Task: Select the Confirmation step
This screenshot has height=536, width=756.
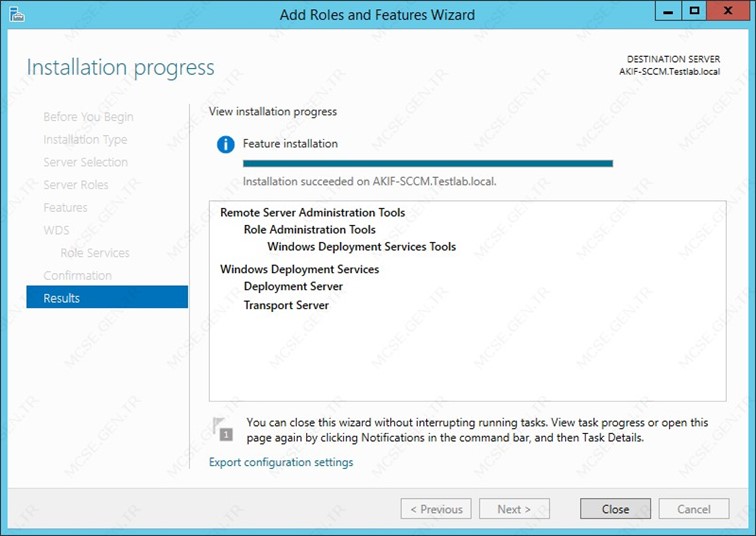Action: 78,275
